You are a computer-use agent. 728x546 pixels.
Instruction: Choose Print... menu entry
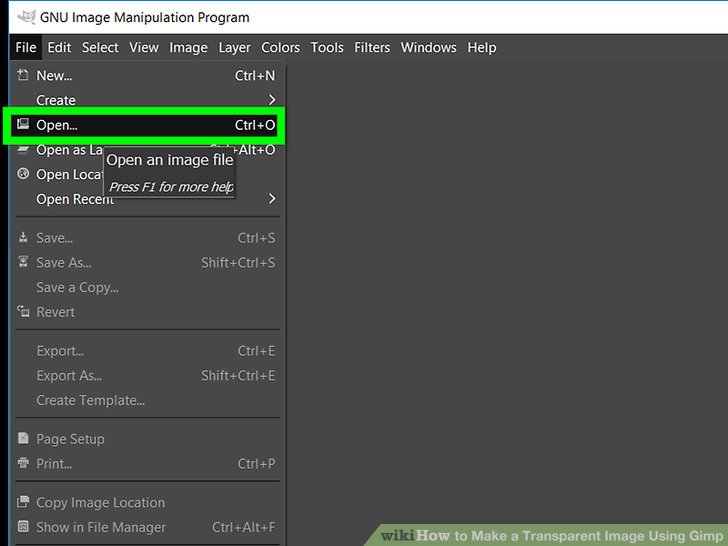tap(146, 463)
